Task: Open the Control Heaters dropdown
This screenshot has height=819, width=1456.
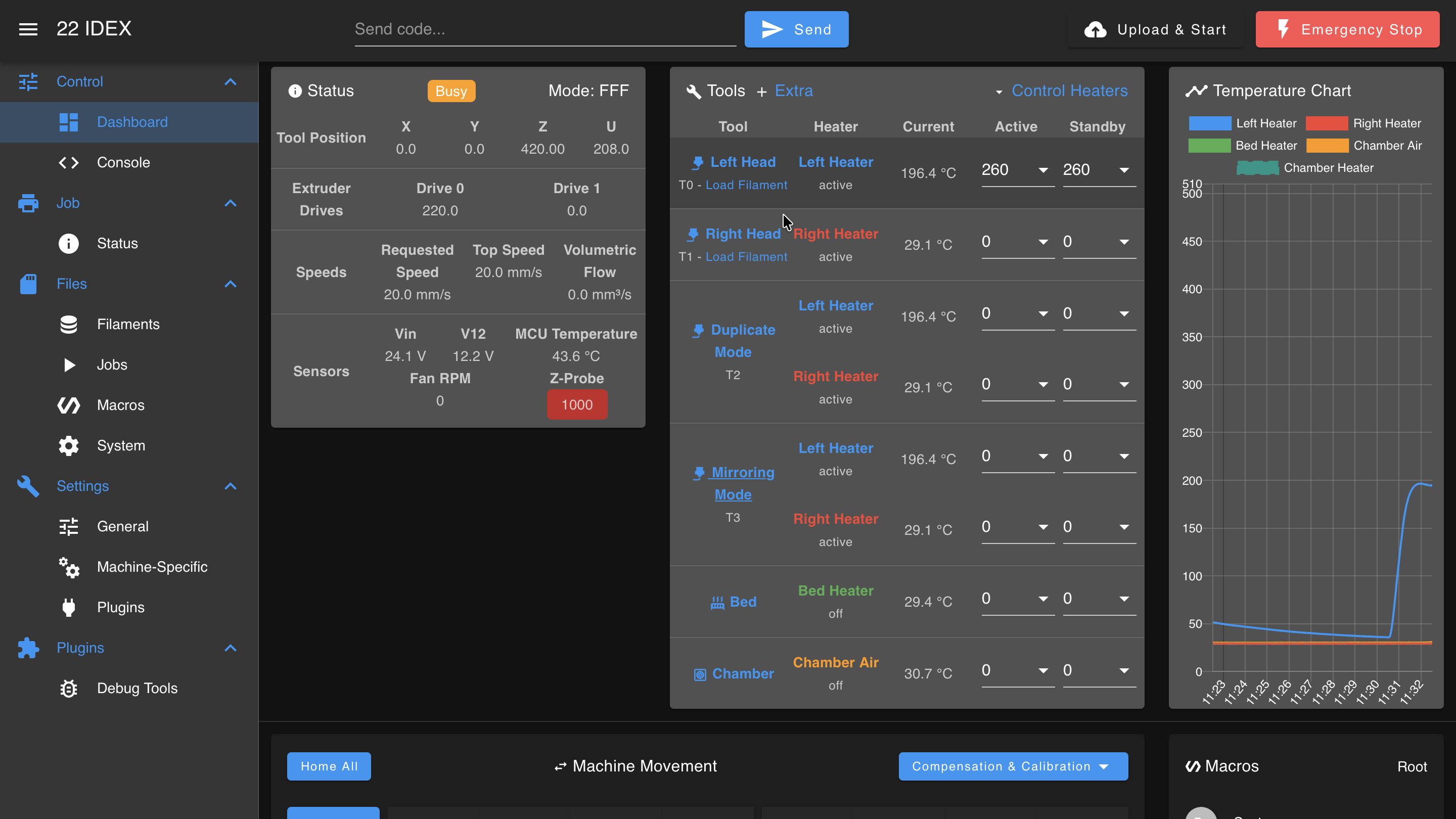Action: click(x=1062, y=91)
